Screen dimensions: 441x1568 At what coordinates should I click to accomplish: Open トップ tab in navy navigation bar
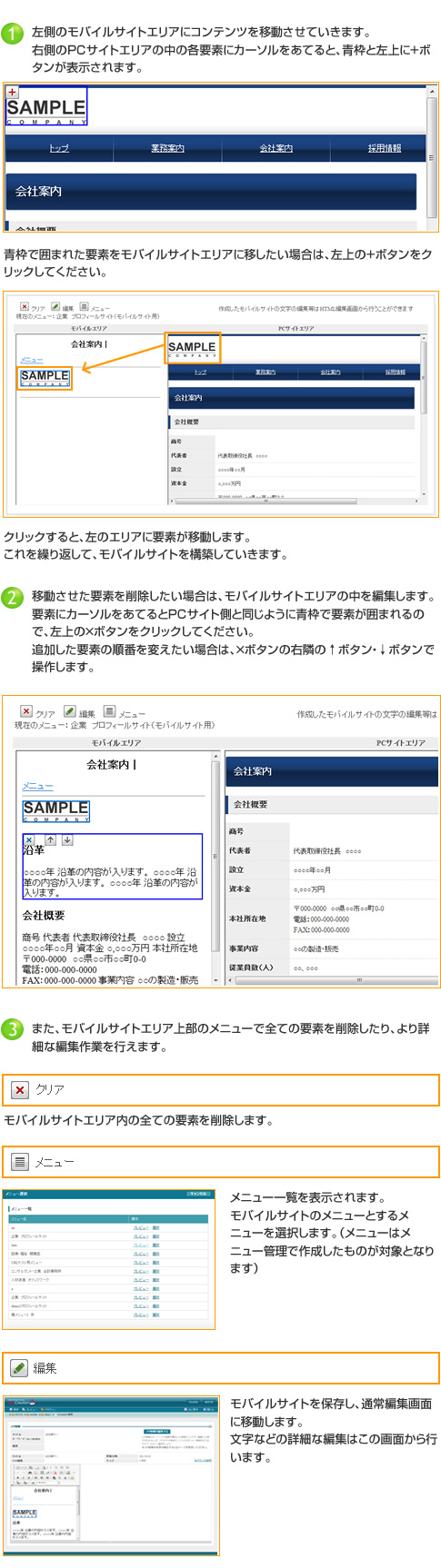pos(59,148)
